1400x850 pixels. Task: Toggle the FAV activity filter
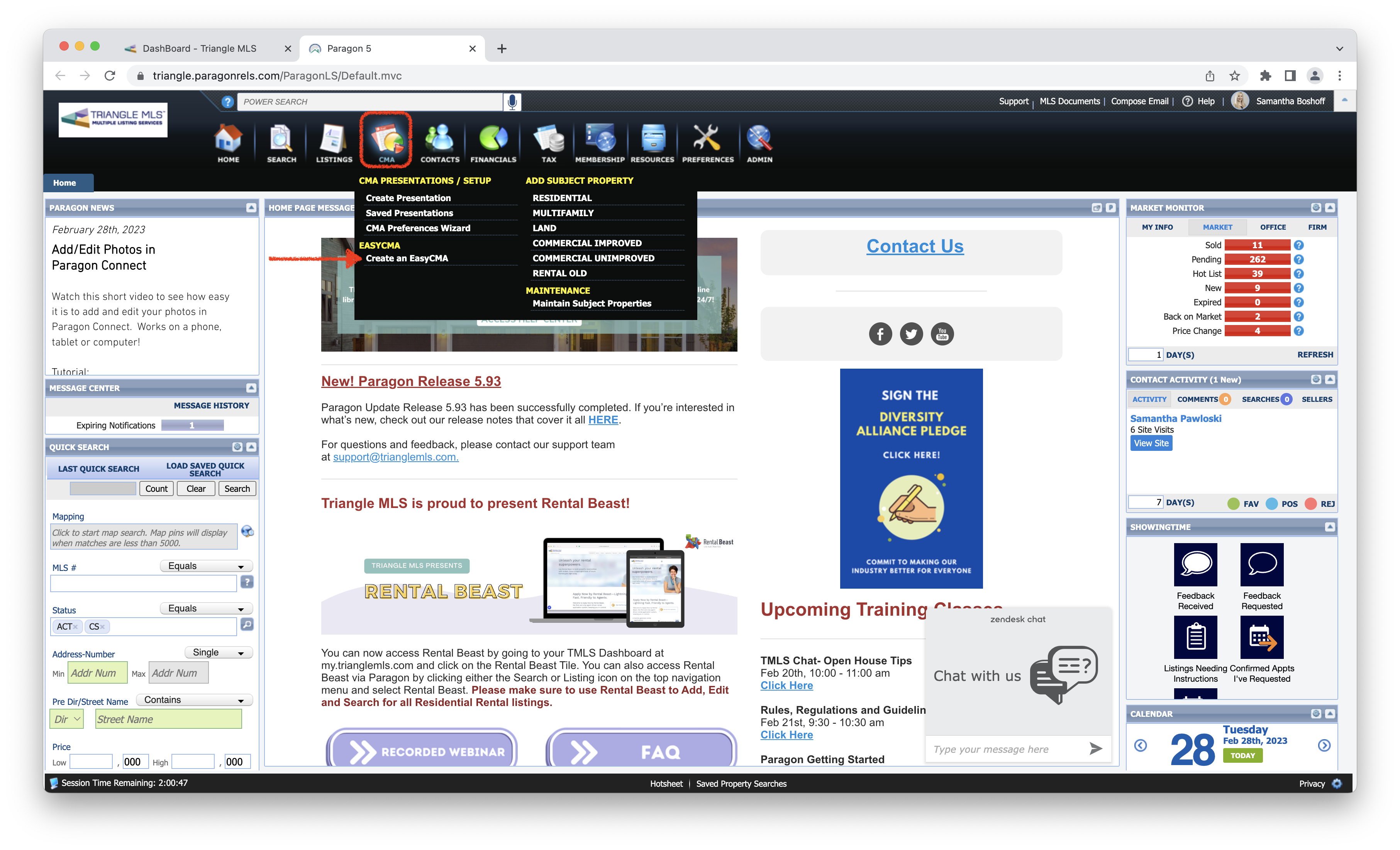1242,503
